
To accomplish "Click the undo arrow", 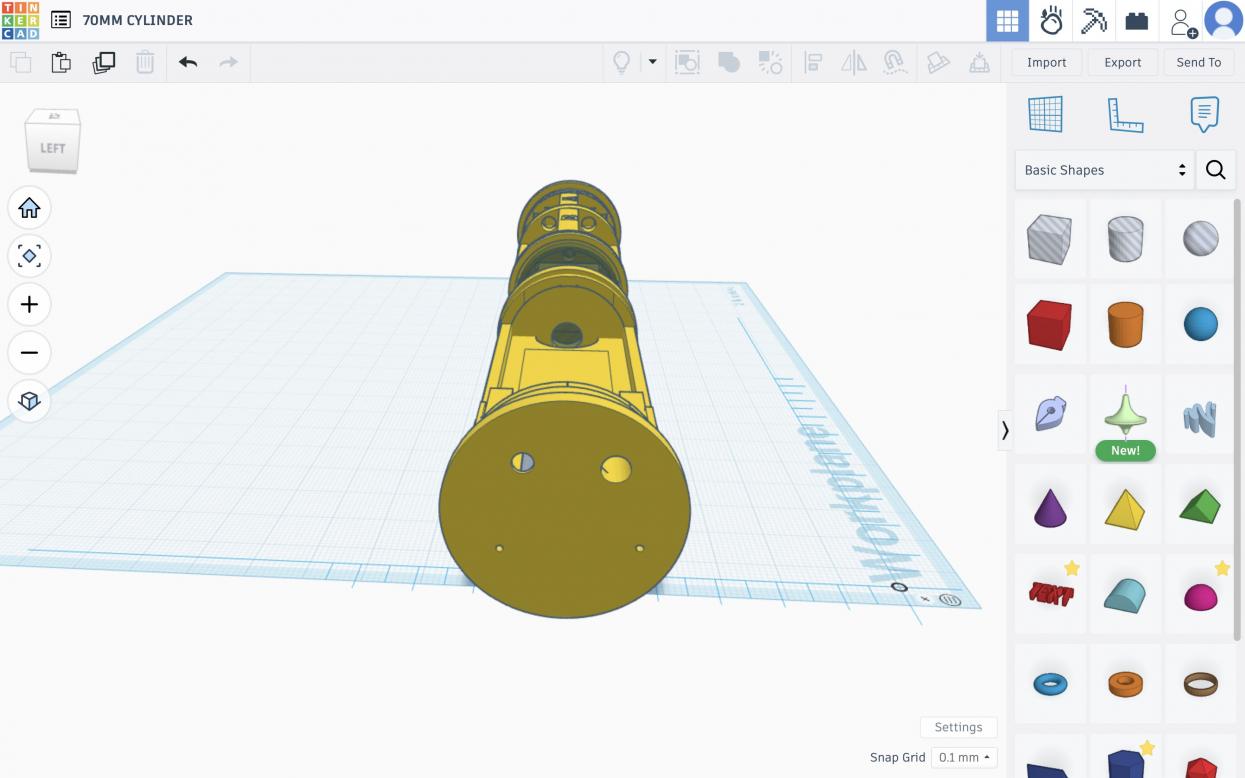I will click(188, 62).
